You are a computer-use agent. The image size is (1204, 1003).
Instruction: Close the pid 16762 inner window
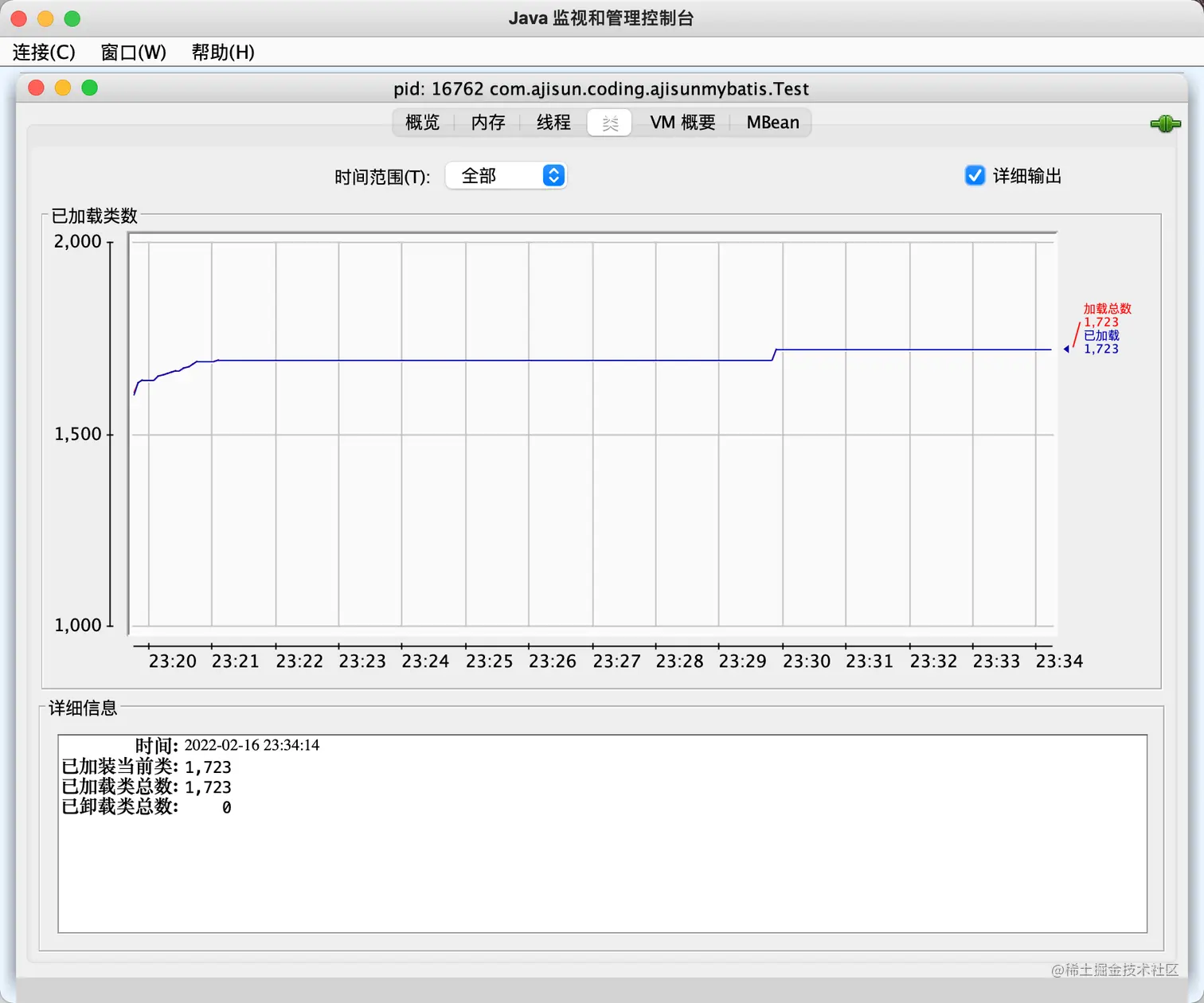point(36,88)
